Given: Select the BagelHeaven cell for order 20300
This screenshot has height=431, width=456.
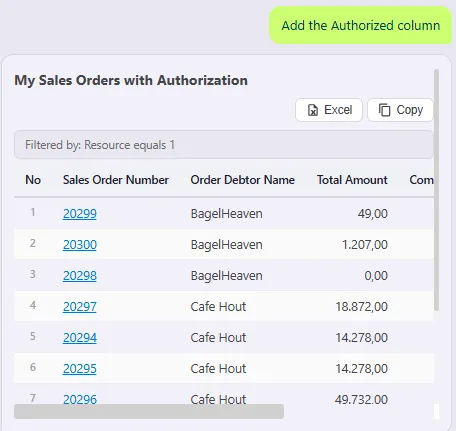Looking at the screenshot, I should click(226, 245).
